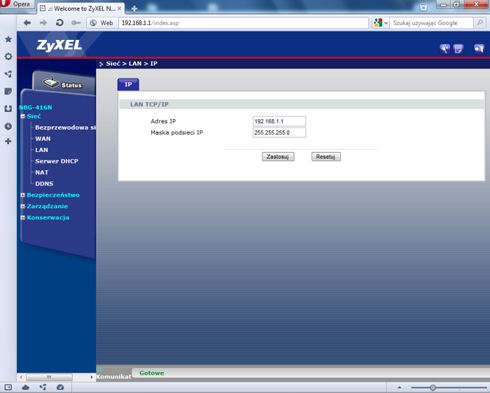Expand the Bezpieczeństwo tree node
Viewport: 490px width, 393px height.
23,195
